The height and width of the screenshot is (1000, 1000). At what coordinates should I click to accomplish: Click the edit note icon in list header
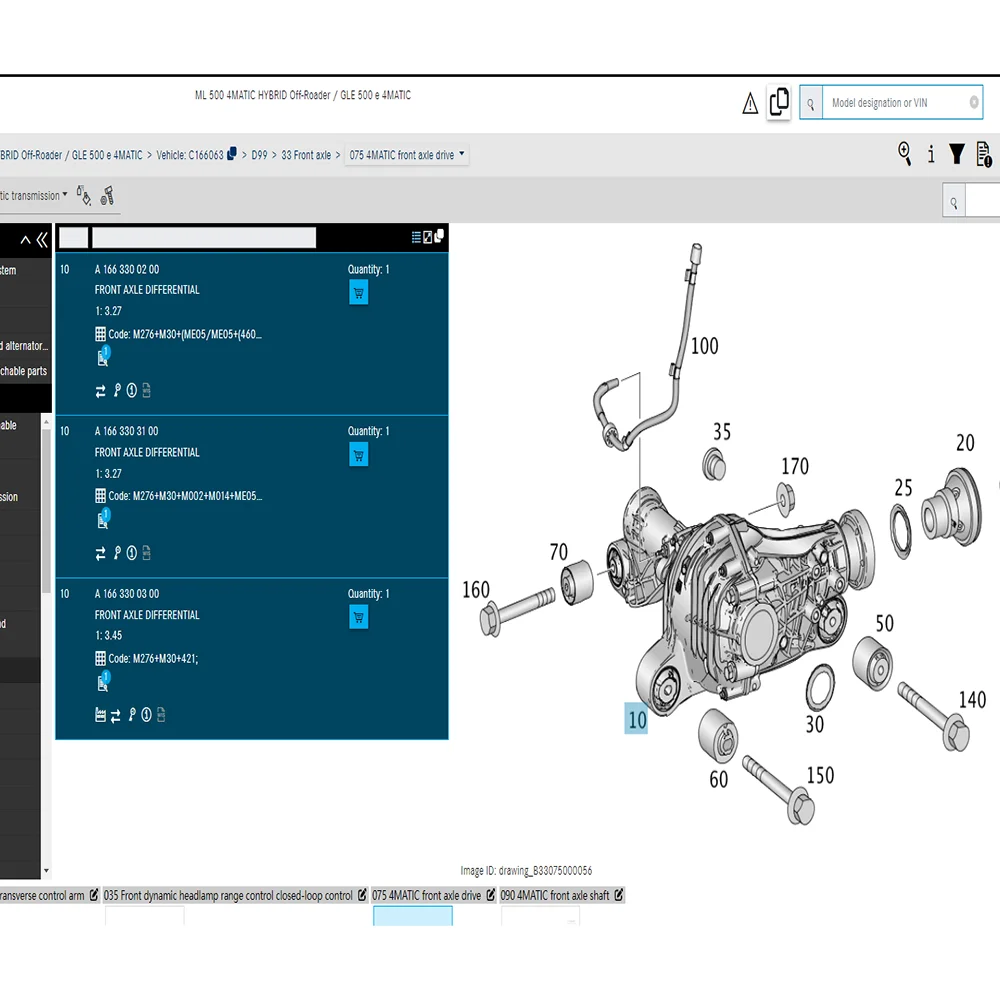tap(427, 237)
